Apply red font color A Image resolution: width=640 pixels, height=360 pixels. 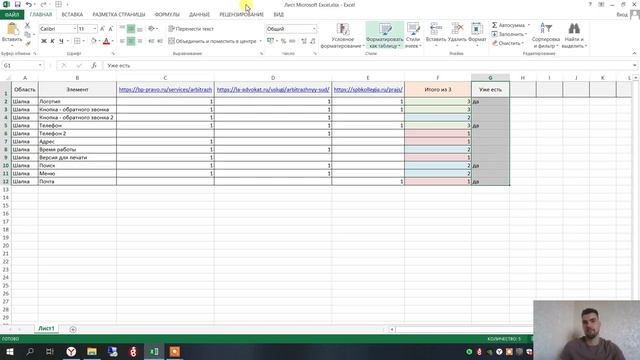coord(107,41)
